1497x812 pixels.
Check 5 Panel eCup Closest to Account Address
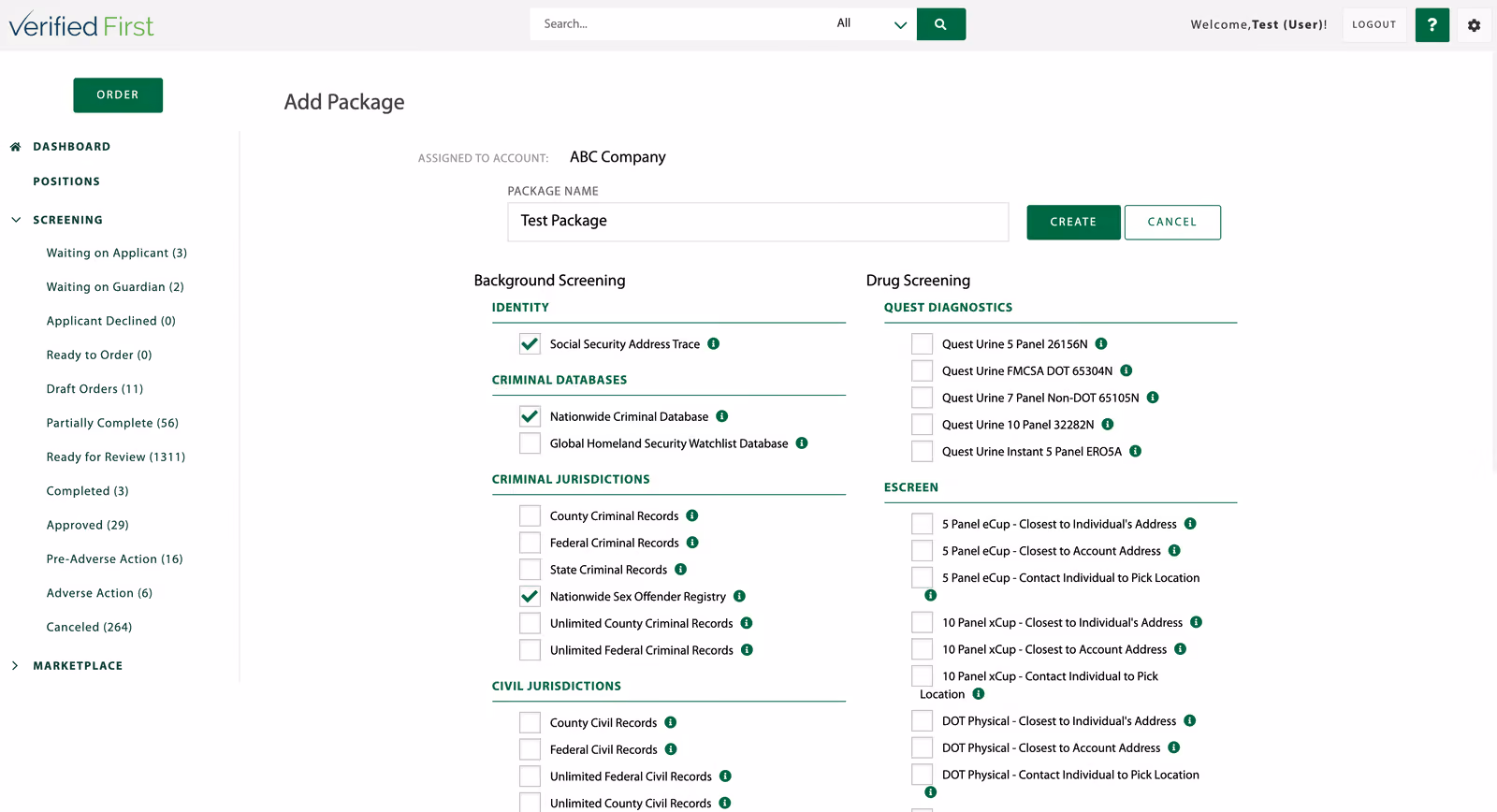click(x=922, y=551)
